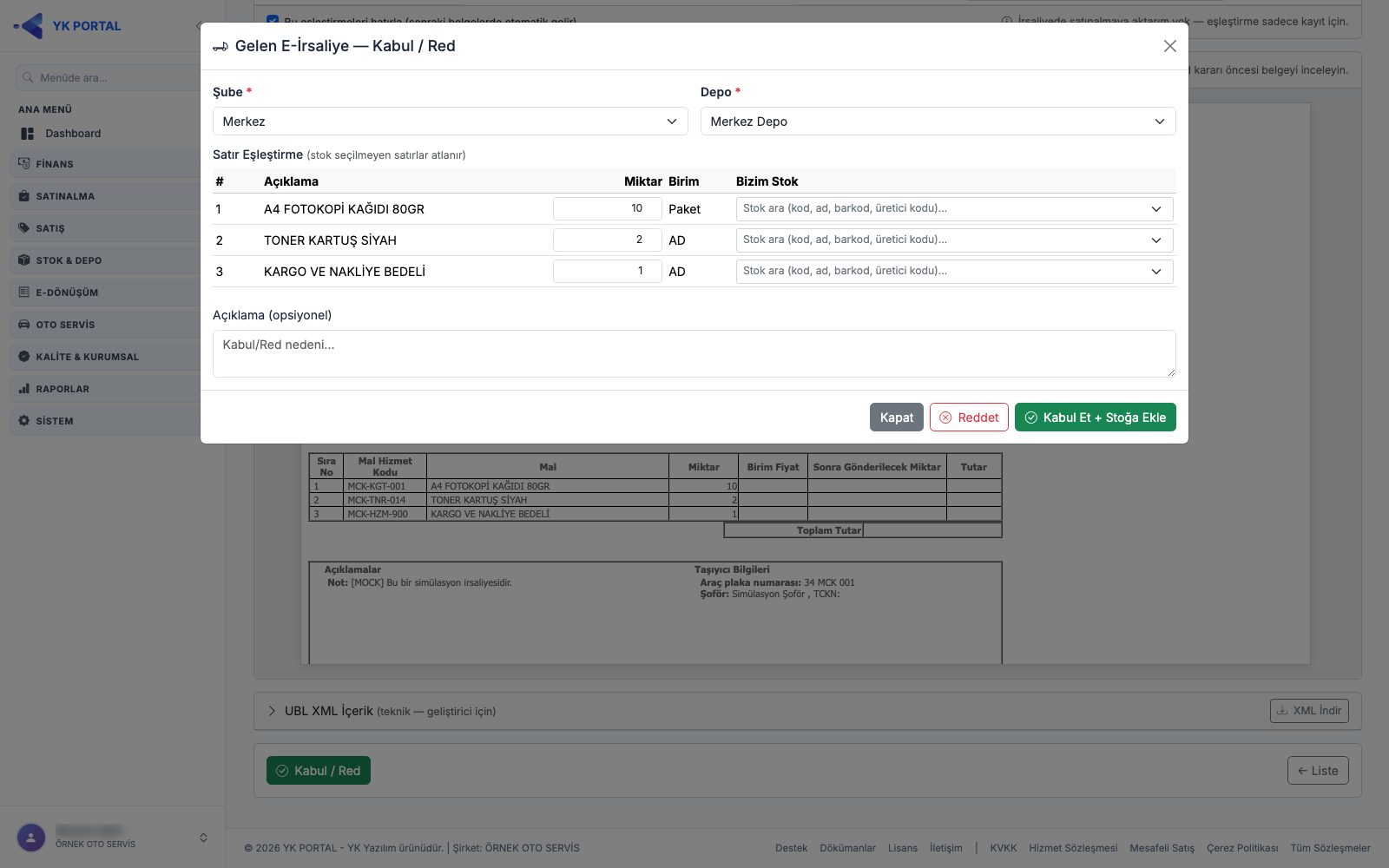Click the green Kabul / Red page button
This screenshot has height=868, width=1389.
(x=319, y=771)
